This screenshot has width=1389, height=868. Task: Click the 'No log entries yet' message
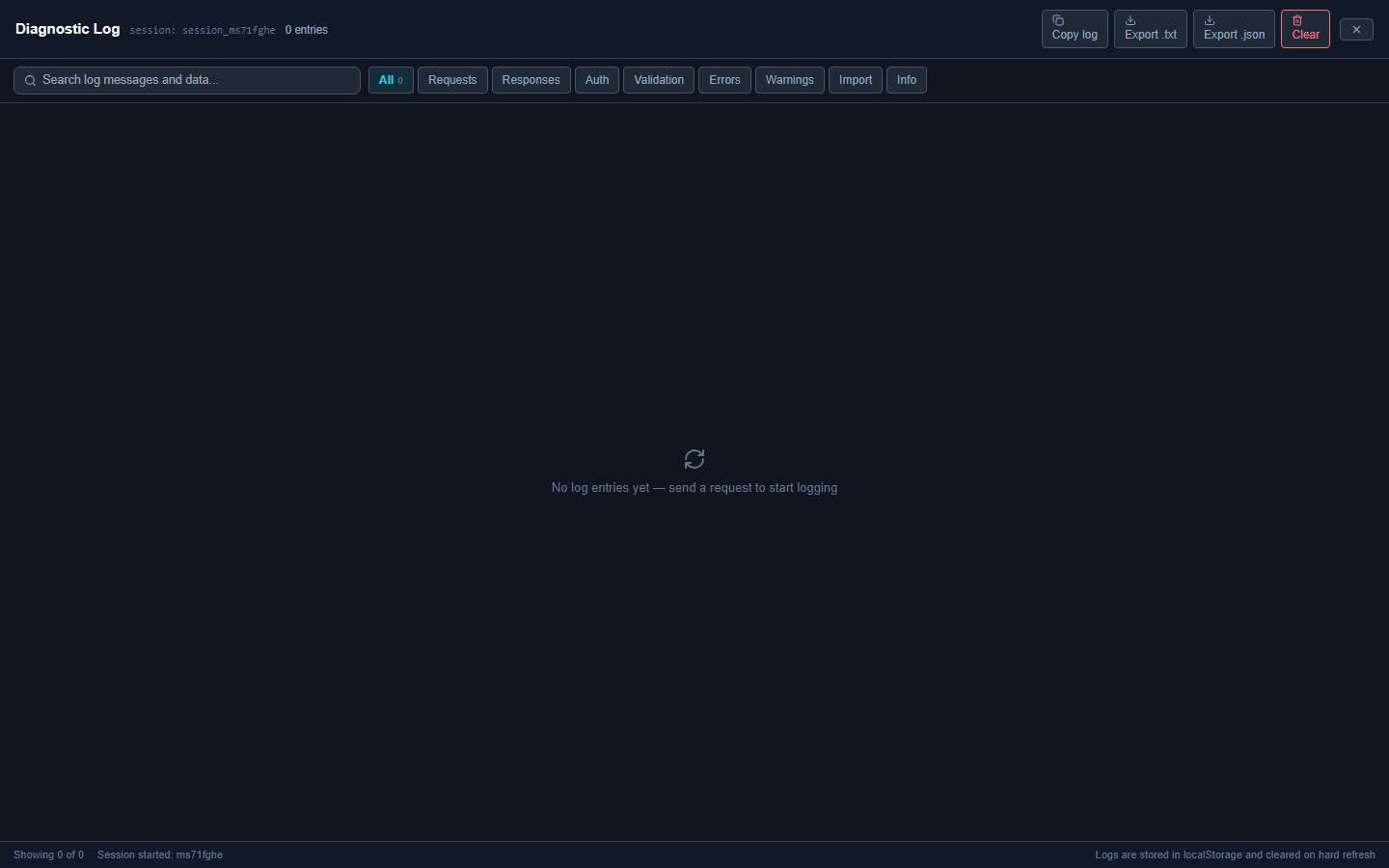(x=694, y=488)
